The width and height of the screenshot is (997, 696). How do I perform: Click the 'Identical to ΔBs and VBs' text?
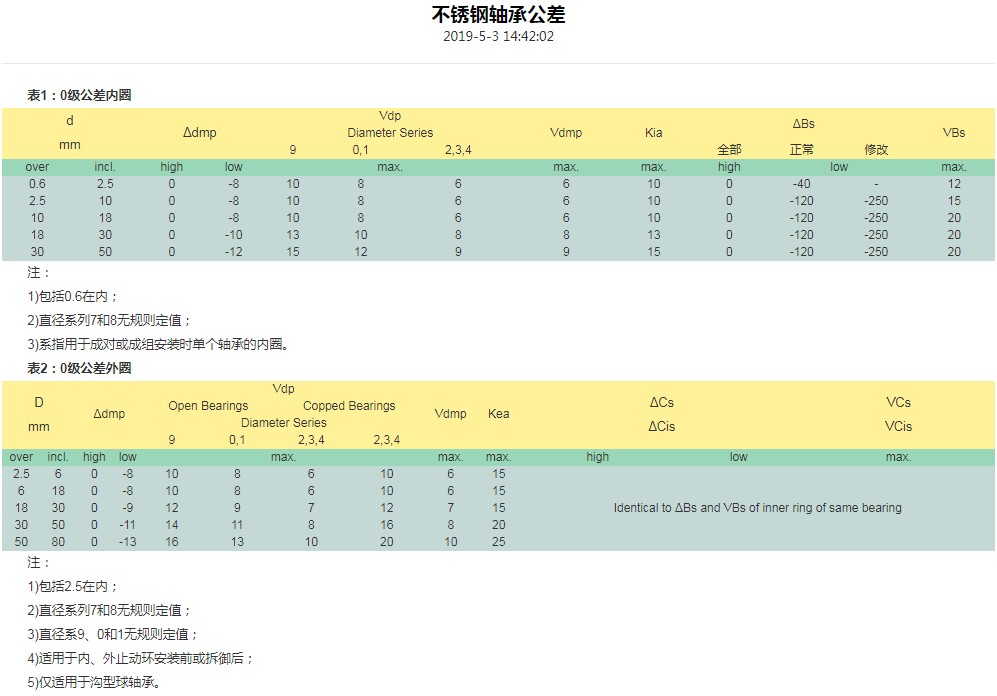point(757,508)
